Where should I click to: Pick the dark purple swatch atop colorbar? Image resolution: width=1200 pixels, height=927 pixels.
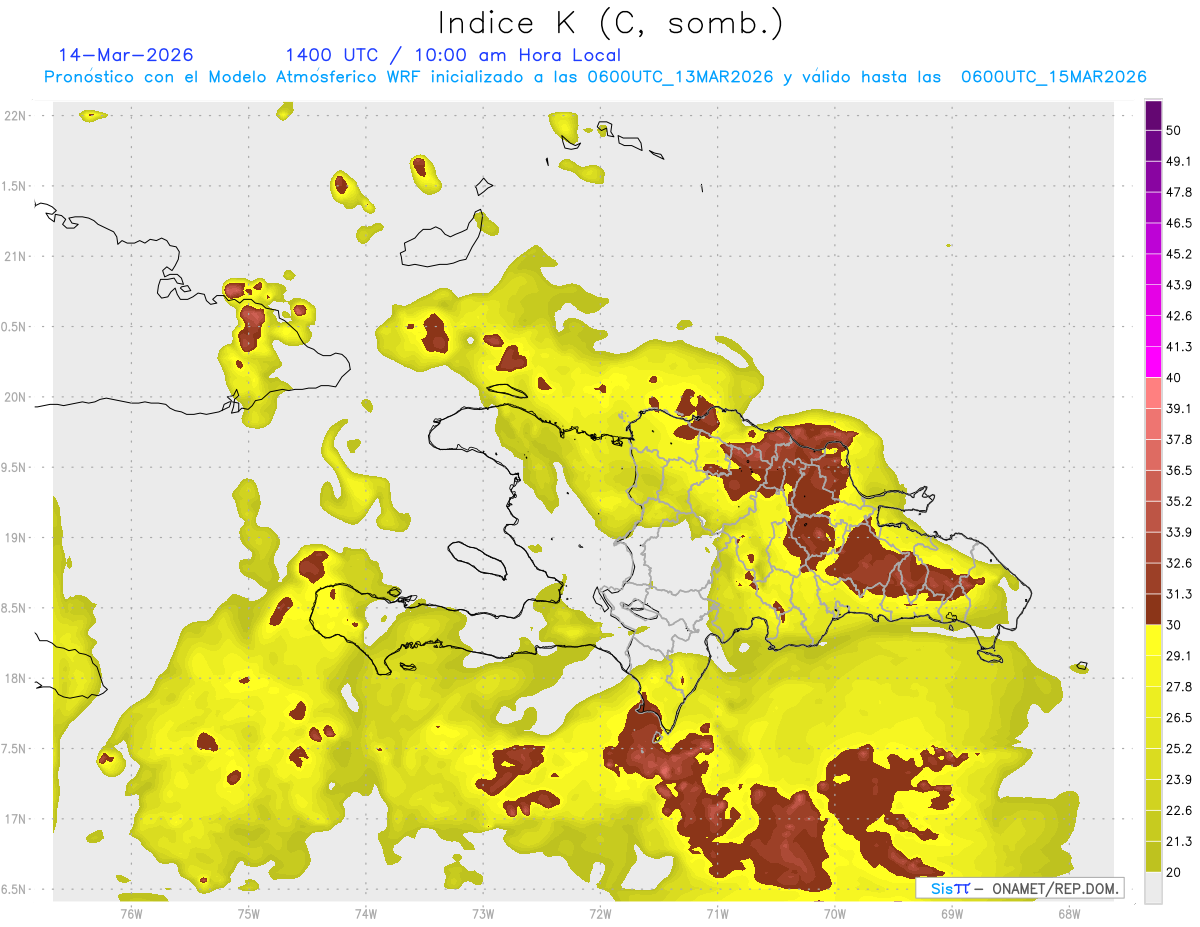coord(1153,115)
